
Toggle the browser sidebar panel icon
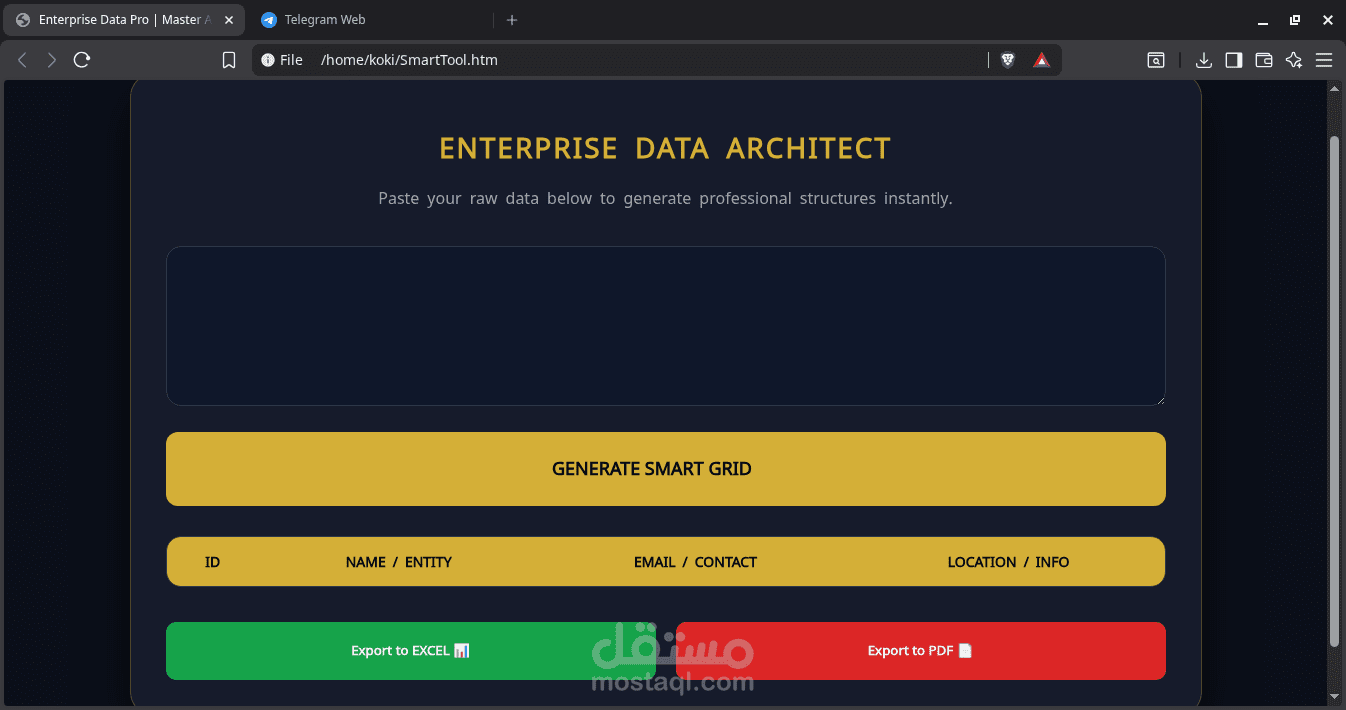point(1234,60)
